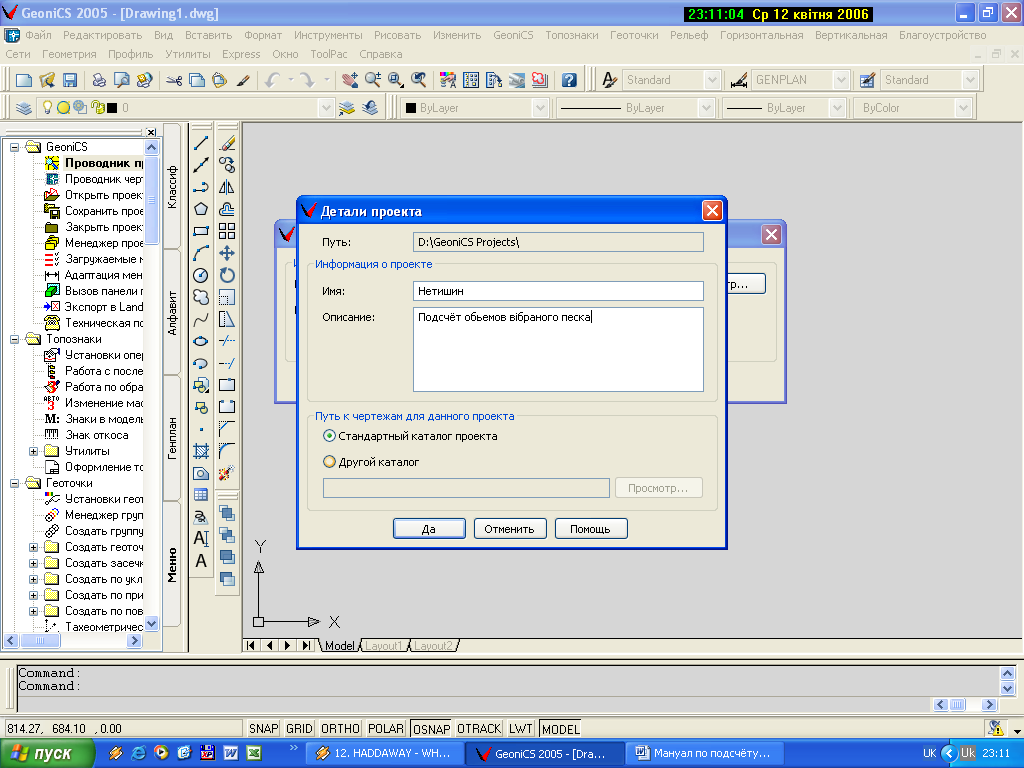Select the Rotate modify tool
This screenshot has width=1024, height=768.
227,275
